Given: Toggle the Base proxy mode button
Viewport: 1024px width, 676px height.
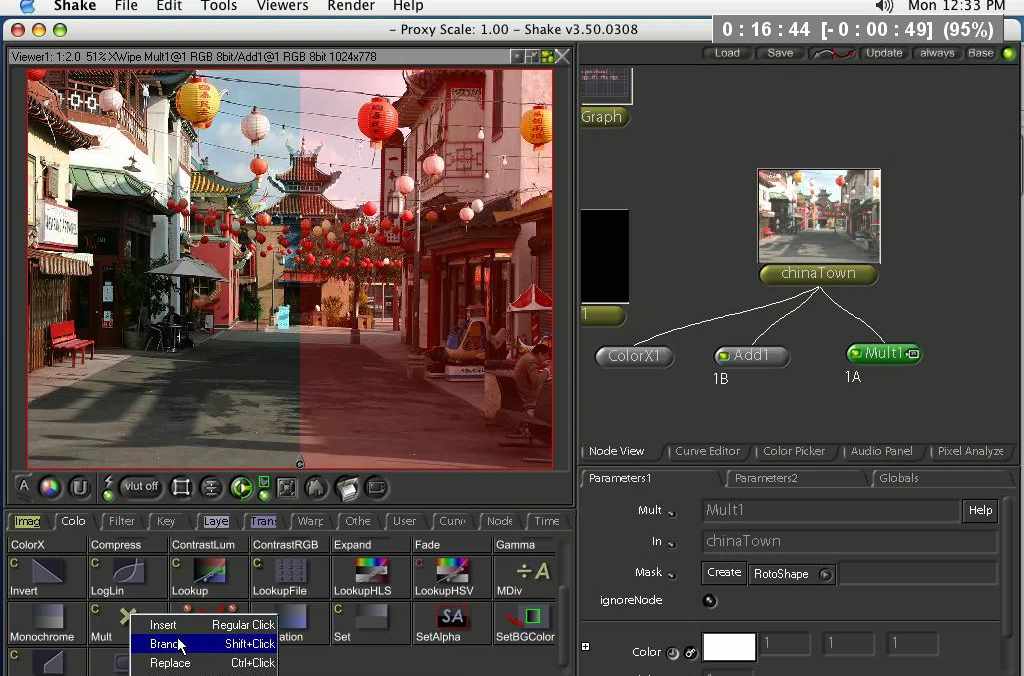Looking at the screenshot, I should tap(980, 54).
